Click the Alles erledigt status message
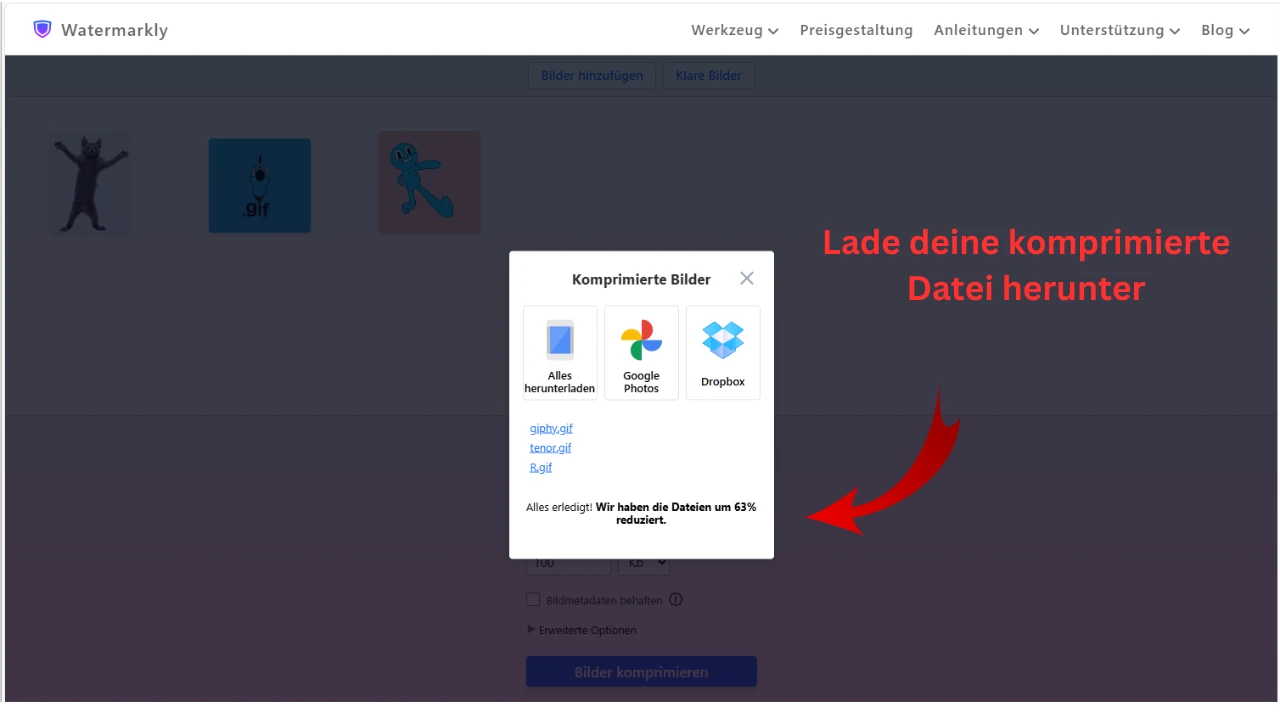 [x=641, y=513]
